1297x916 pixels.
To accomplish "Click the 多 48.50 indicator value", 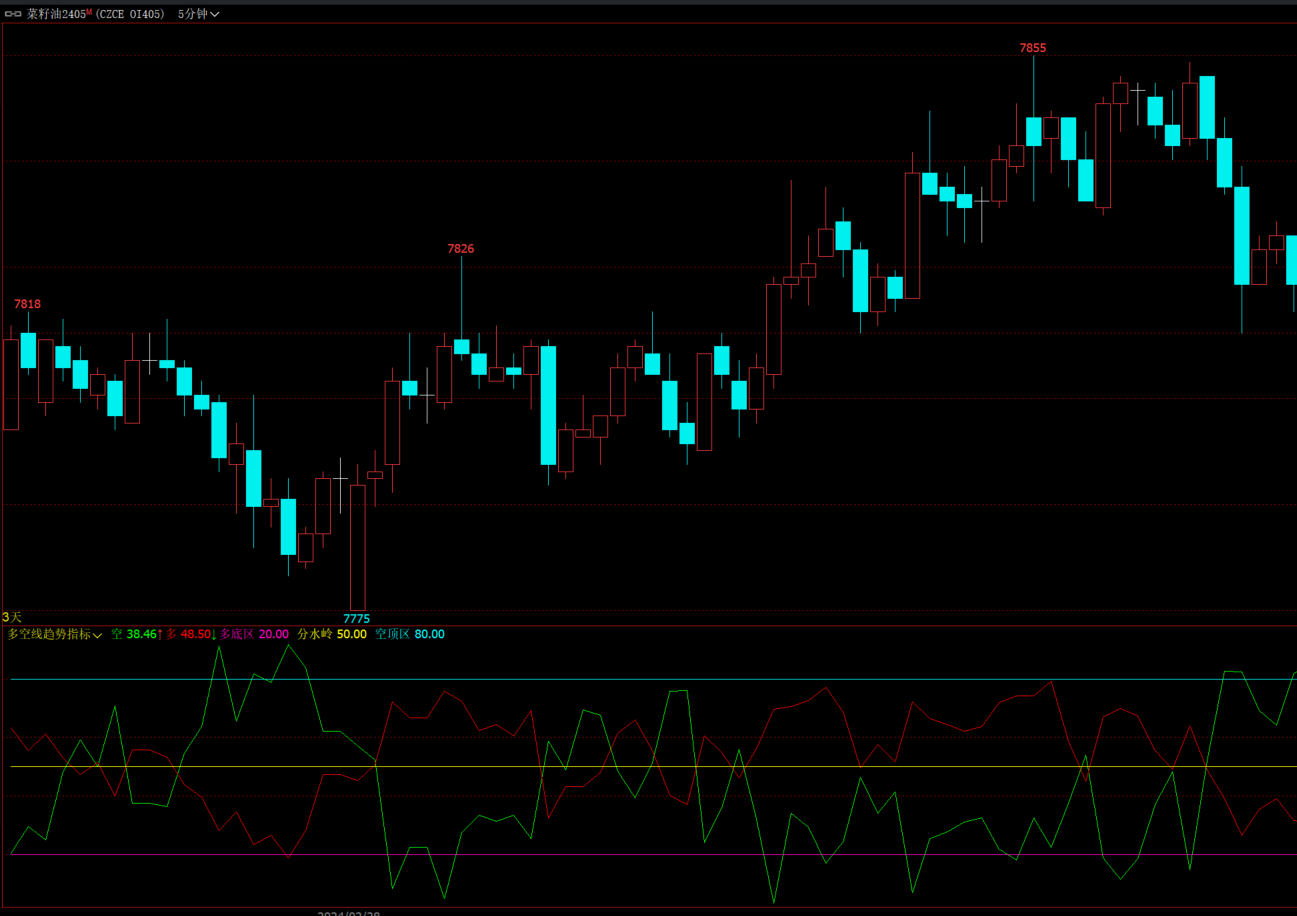I will (x=188, y=634).
